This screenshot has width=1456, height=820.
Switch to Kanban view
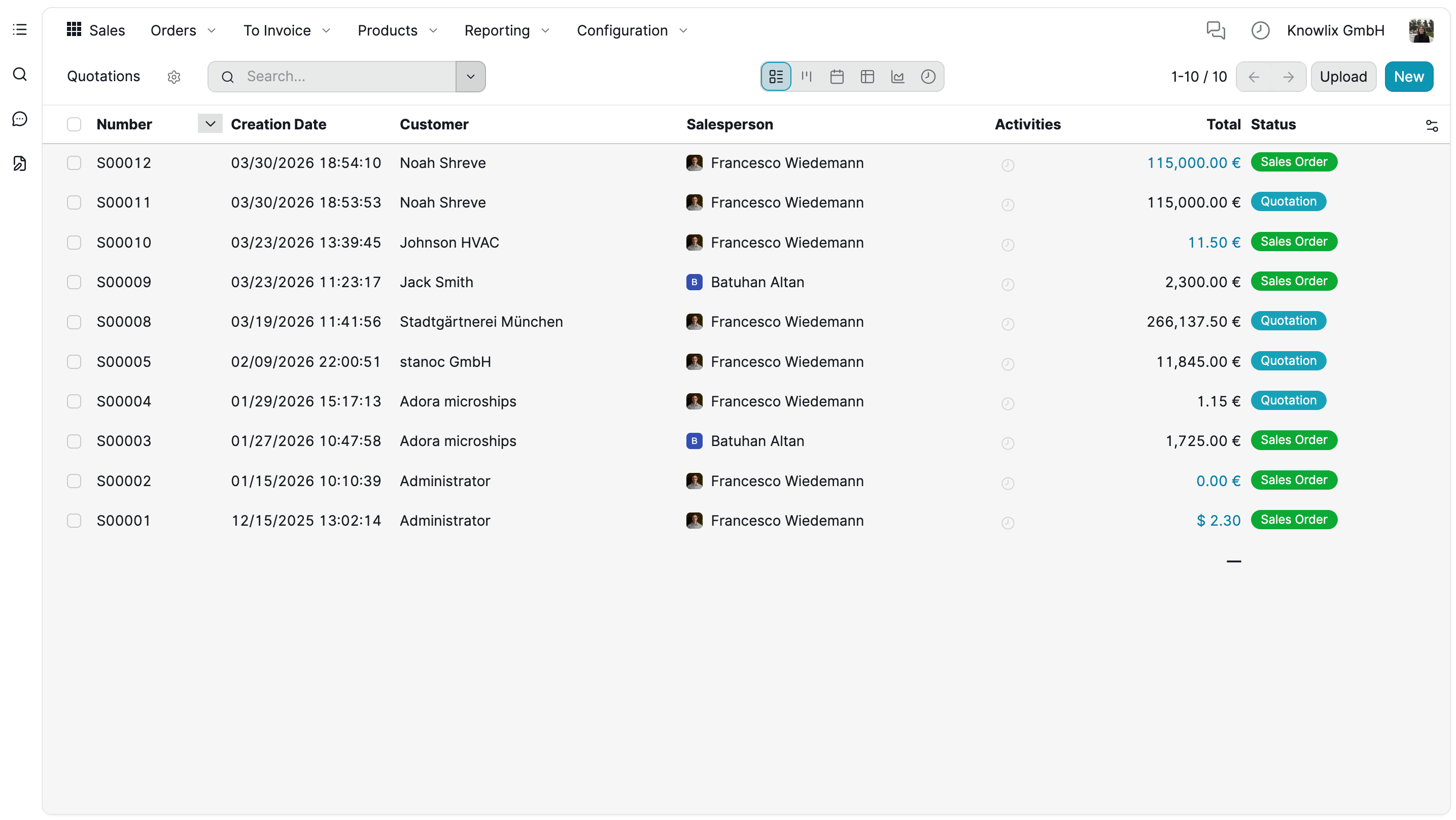click(806, 76)
